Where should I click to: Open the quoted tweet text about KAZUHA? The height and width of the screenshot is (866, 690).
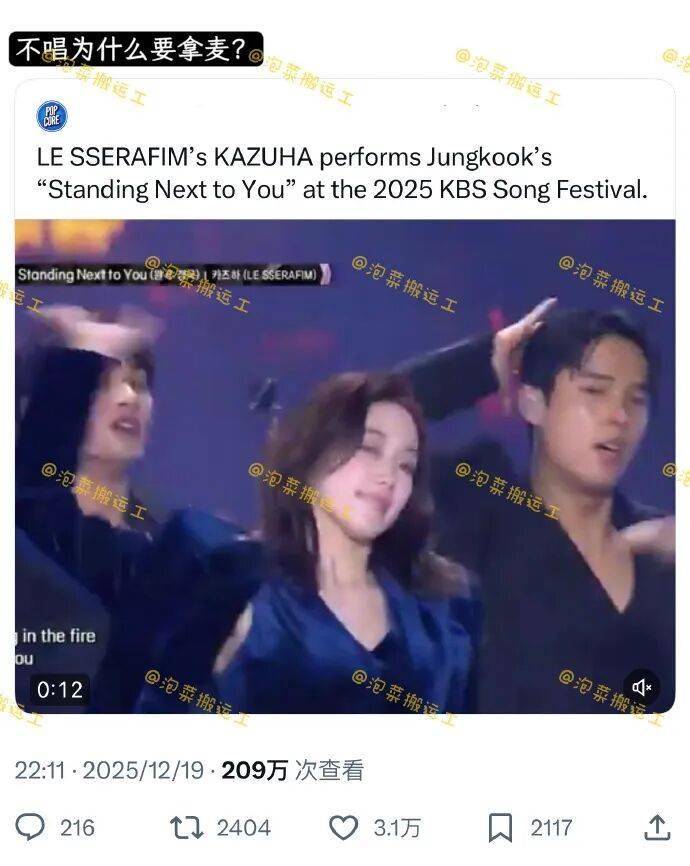(342, 173)
